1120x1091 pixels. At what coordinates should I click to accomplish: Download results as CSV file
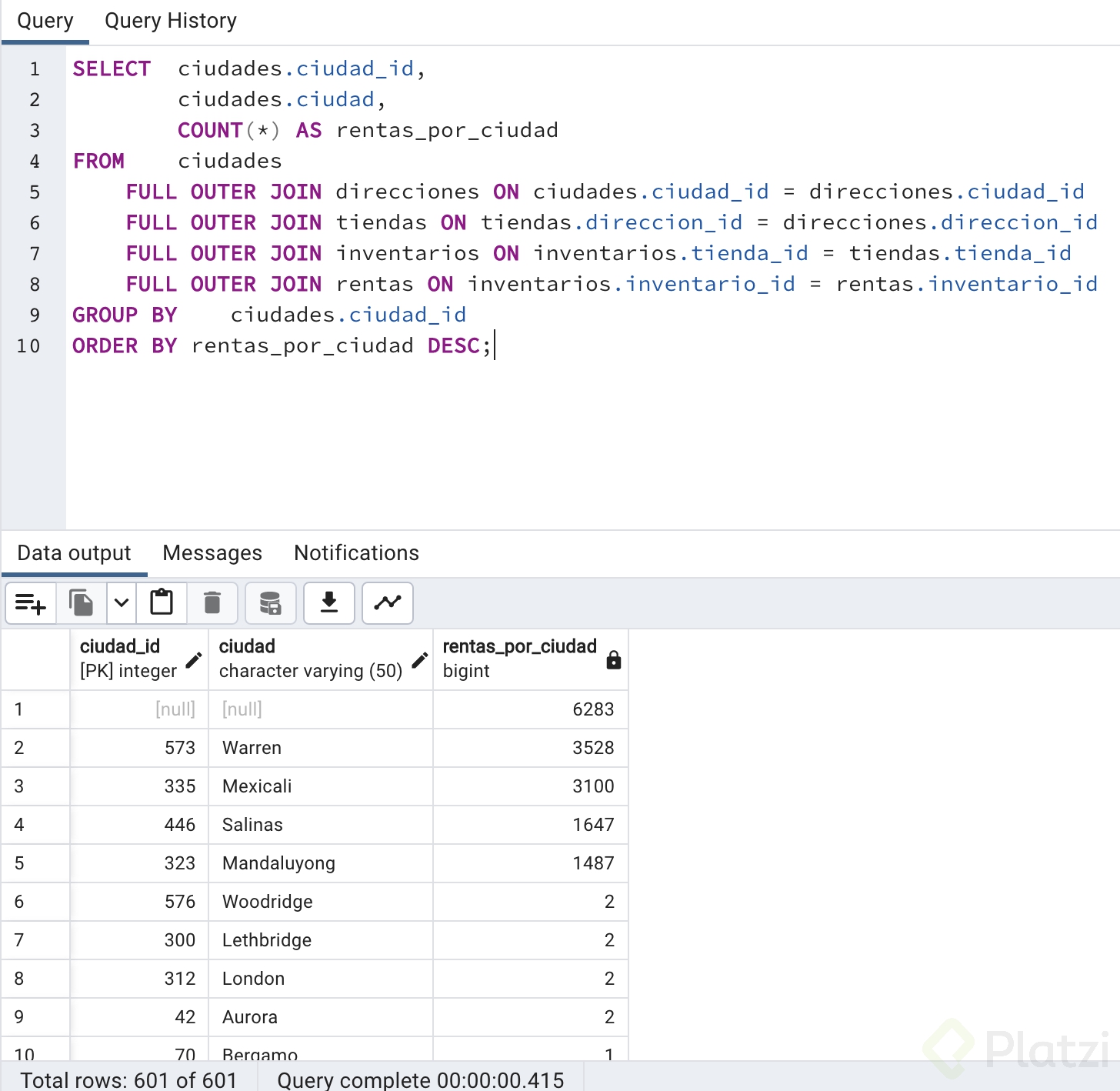click(x=329, y=603)
